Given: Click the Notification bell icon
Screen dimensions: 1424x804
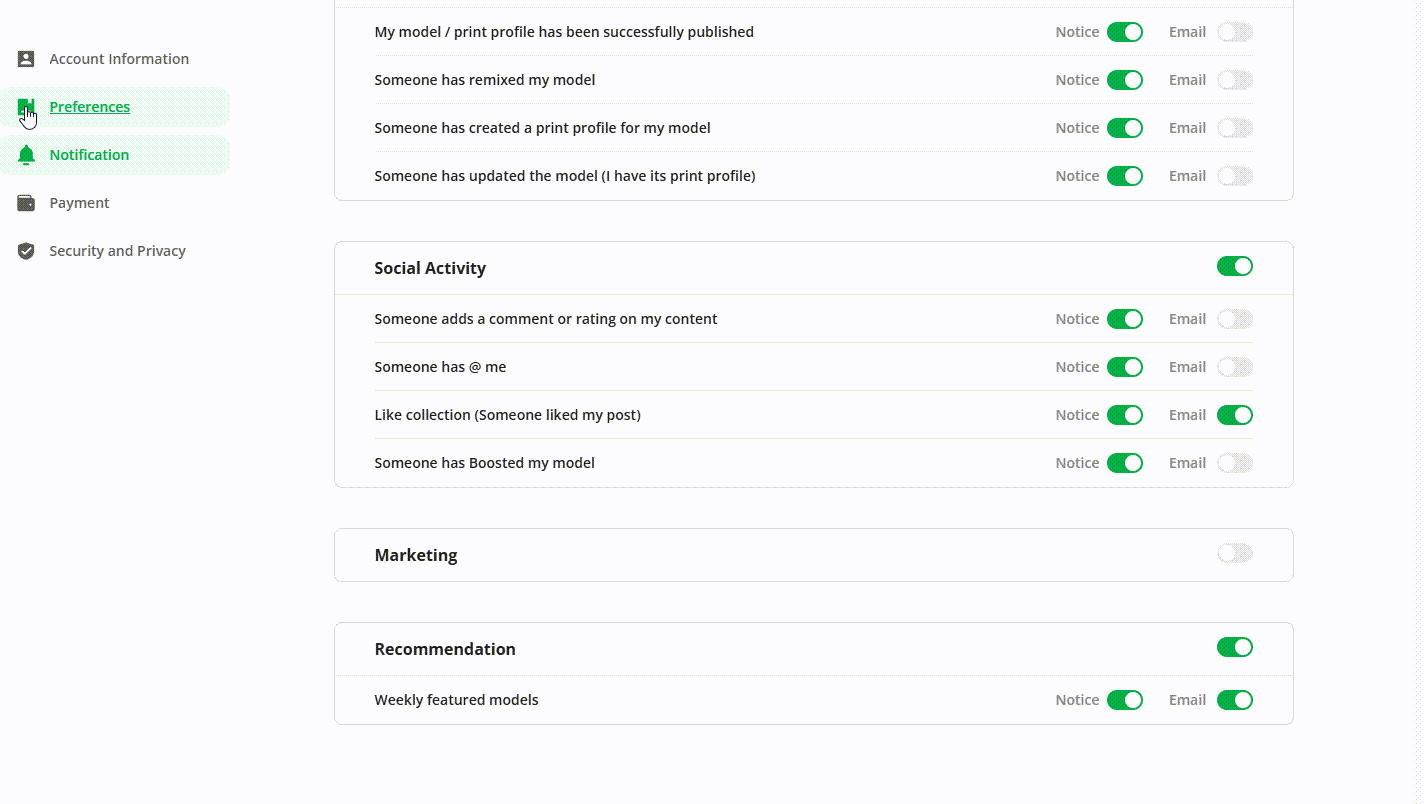Looking at the screenshot, I should 26,155.
